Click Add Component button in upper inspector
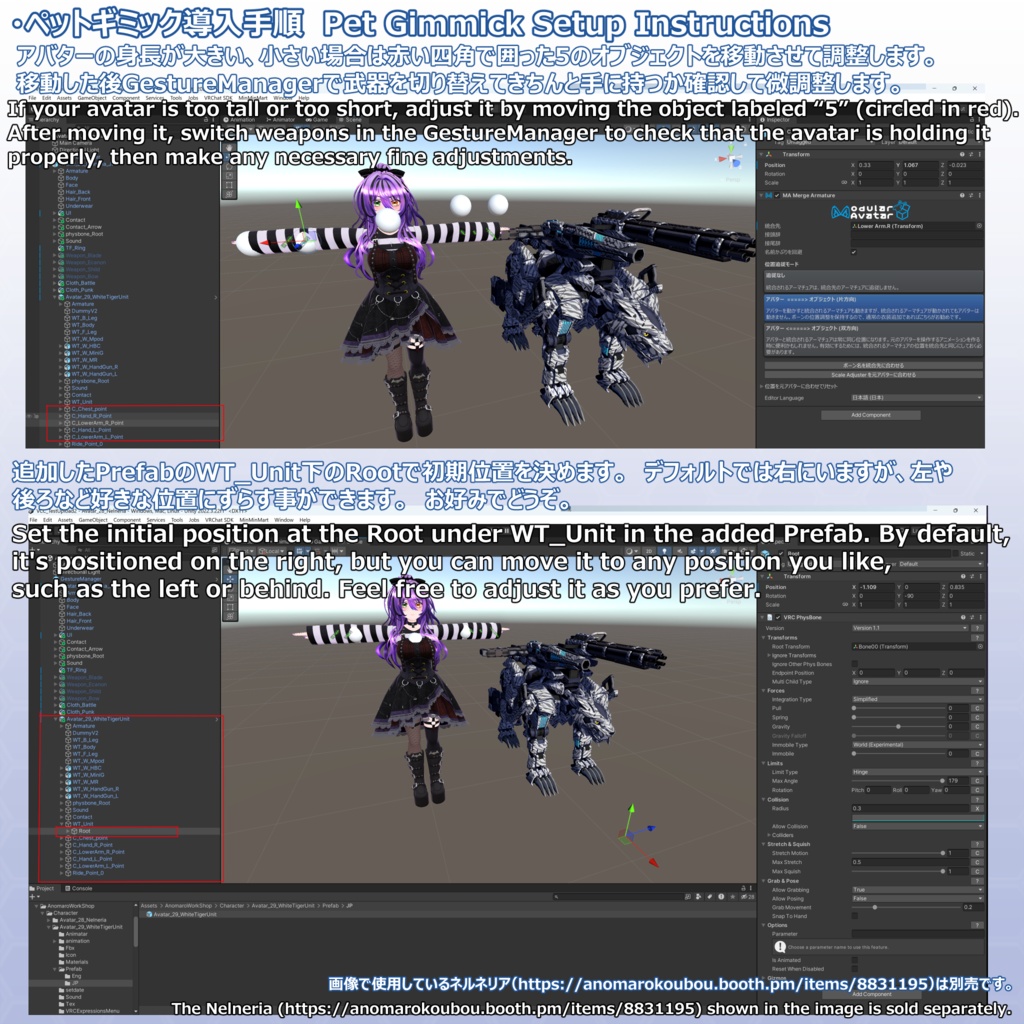 [x=871, y=415]
